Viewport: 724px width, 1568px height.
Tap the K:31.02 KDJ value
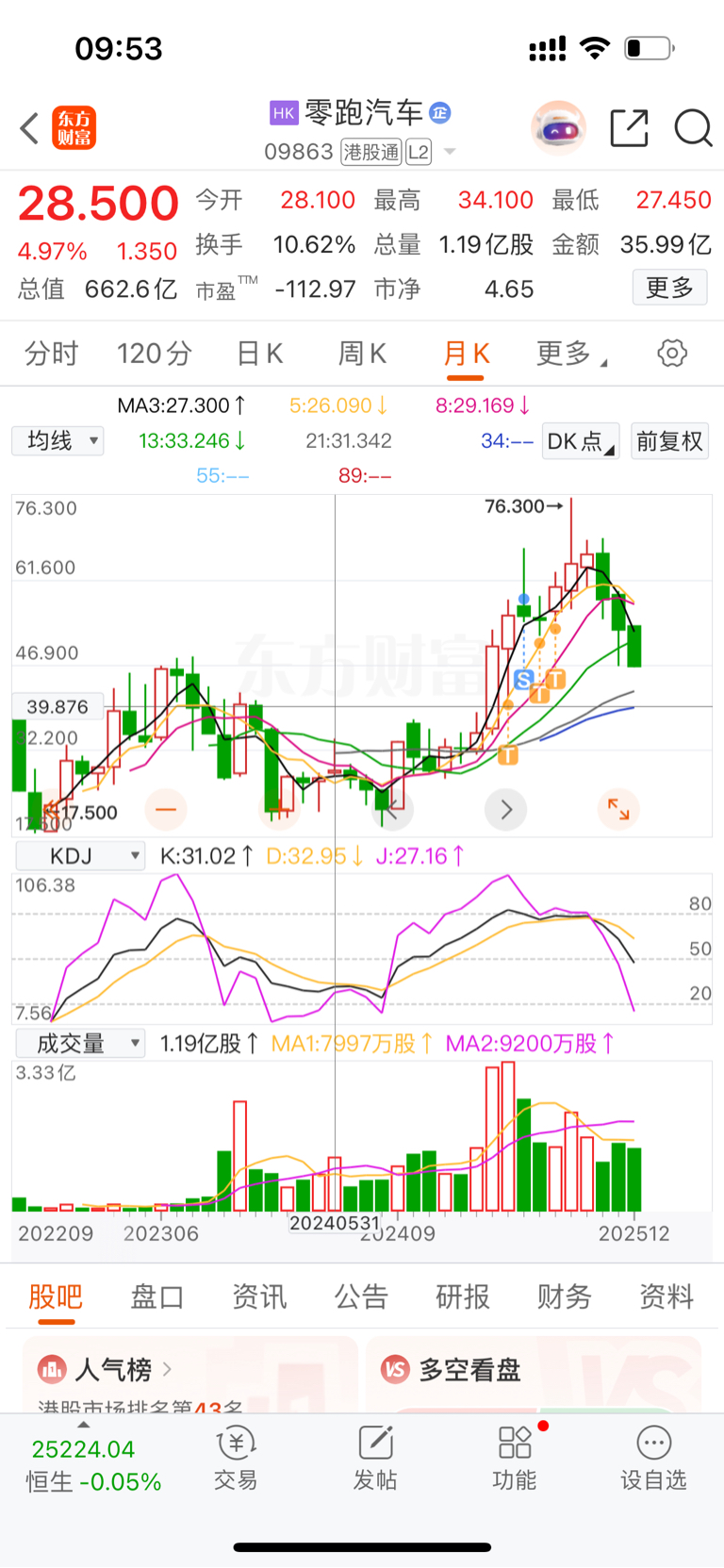click(x=206, y=855)
